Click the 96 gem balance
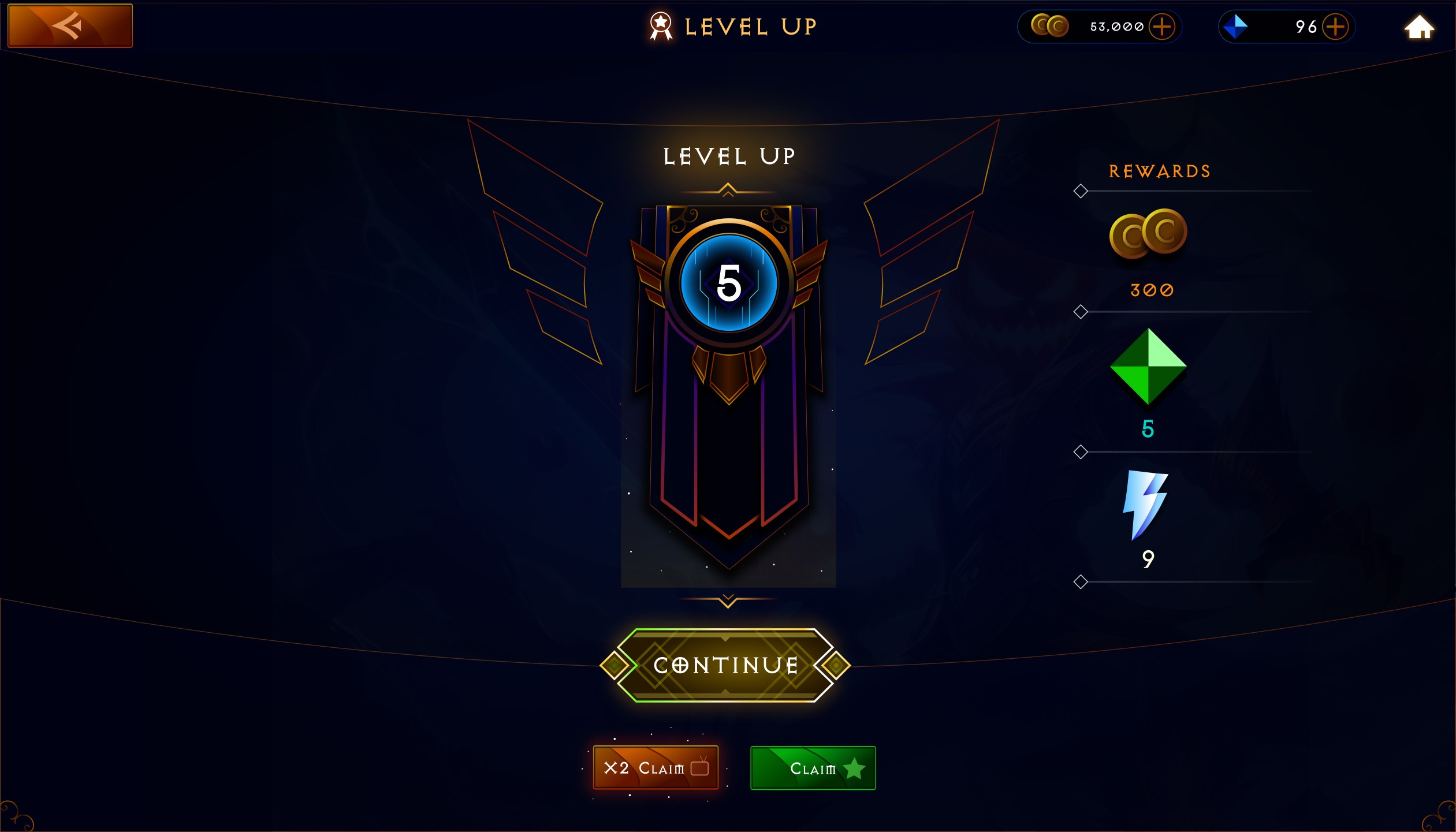 coord(1305,27)
